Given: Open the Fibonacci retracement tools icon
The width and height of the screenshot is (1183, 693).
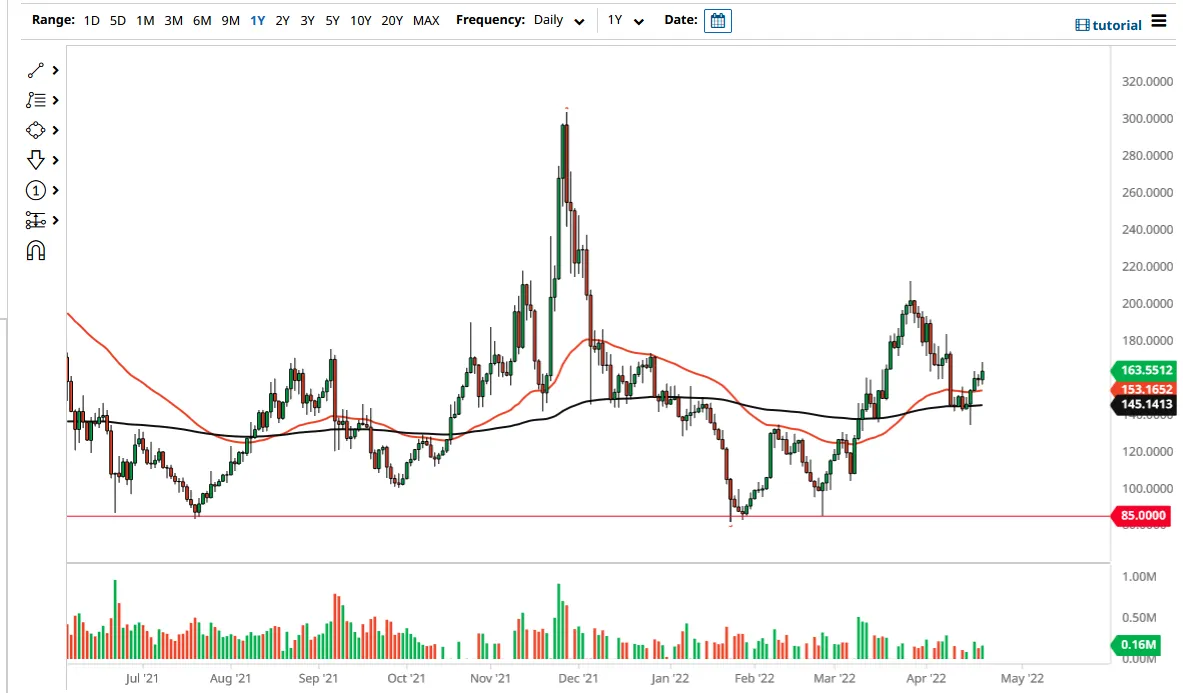Looking at the screenshot, I should tap(35, 100).
